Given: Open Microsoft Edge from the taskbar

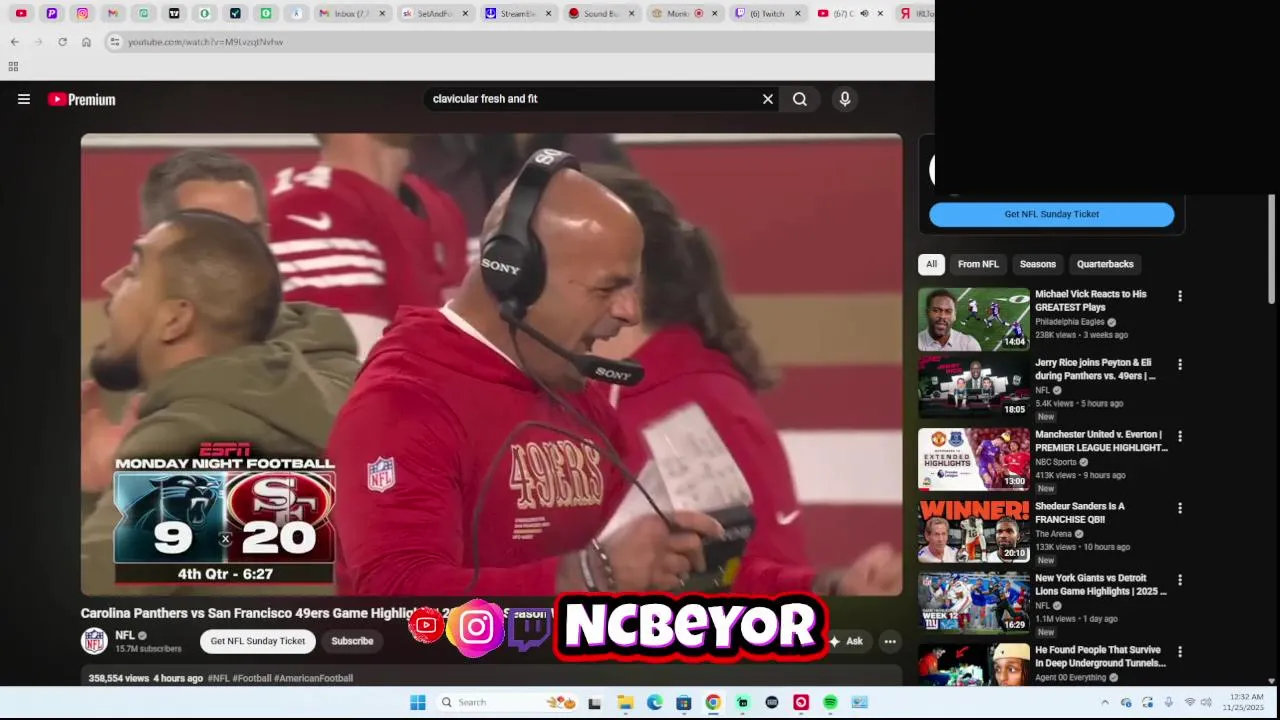Looking at the screenshot, I should point(654,703).
